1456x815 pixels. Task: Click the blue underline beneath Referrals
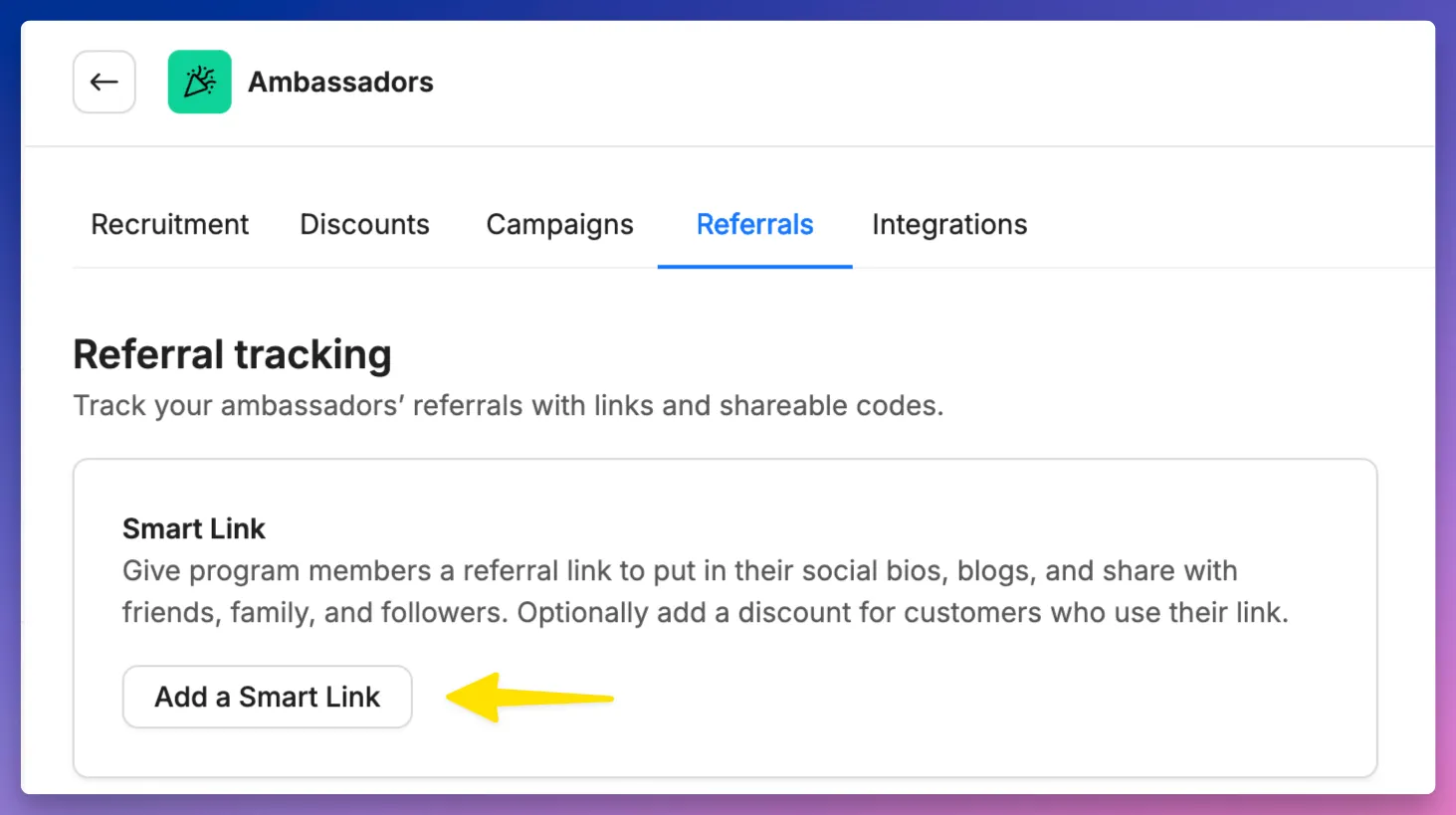point(755,267)
